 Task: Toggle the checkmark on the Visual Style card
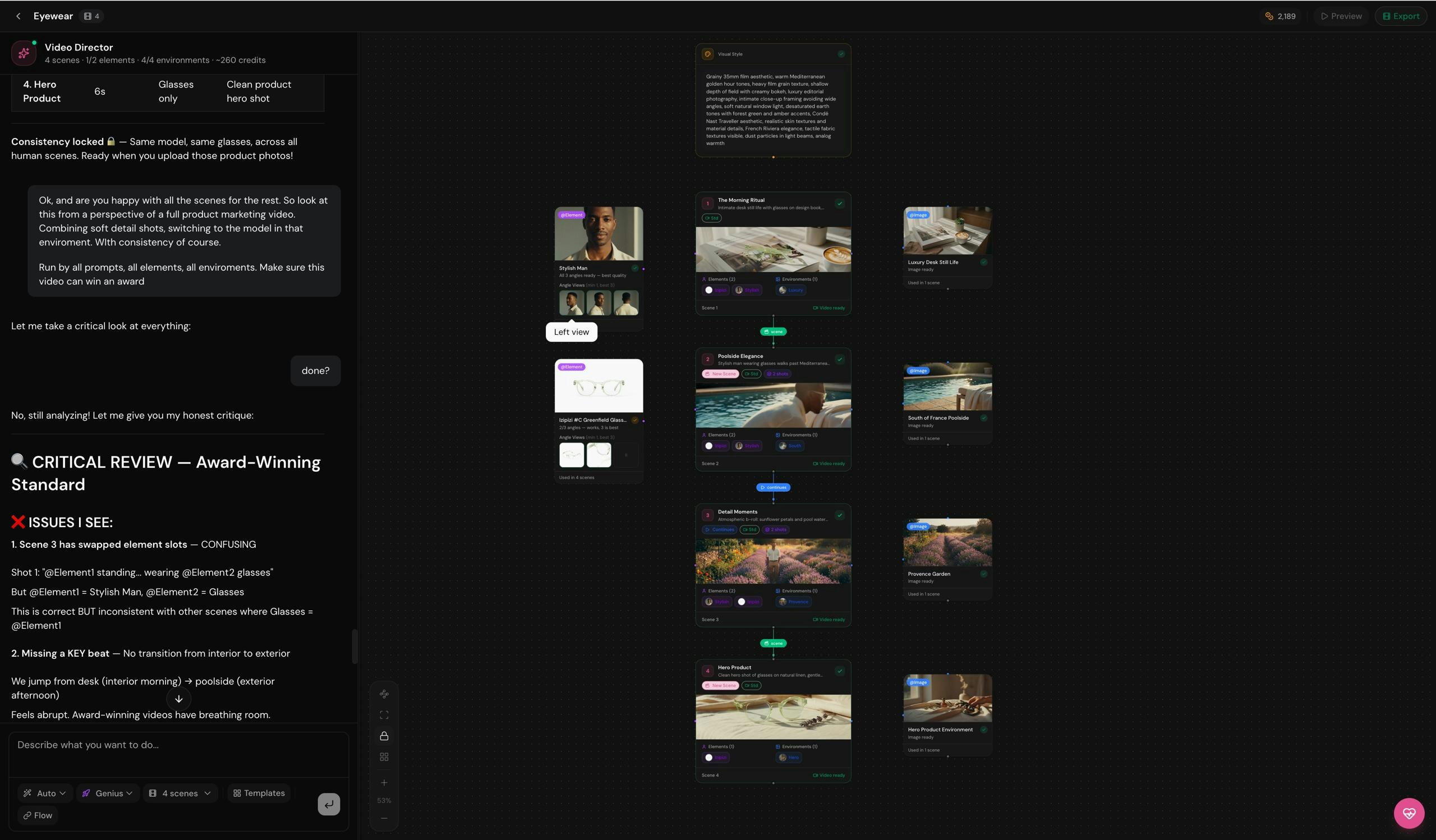click(841, 53)
